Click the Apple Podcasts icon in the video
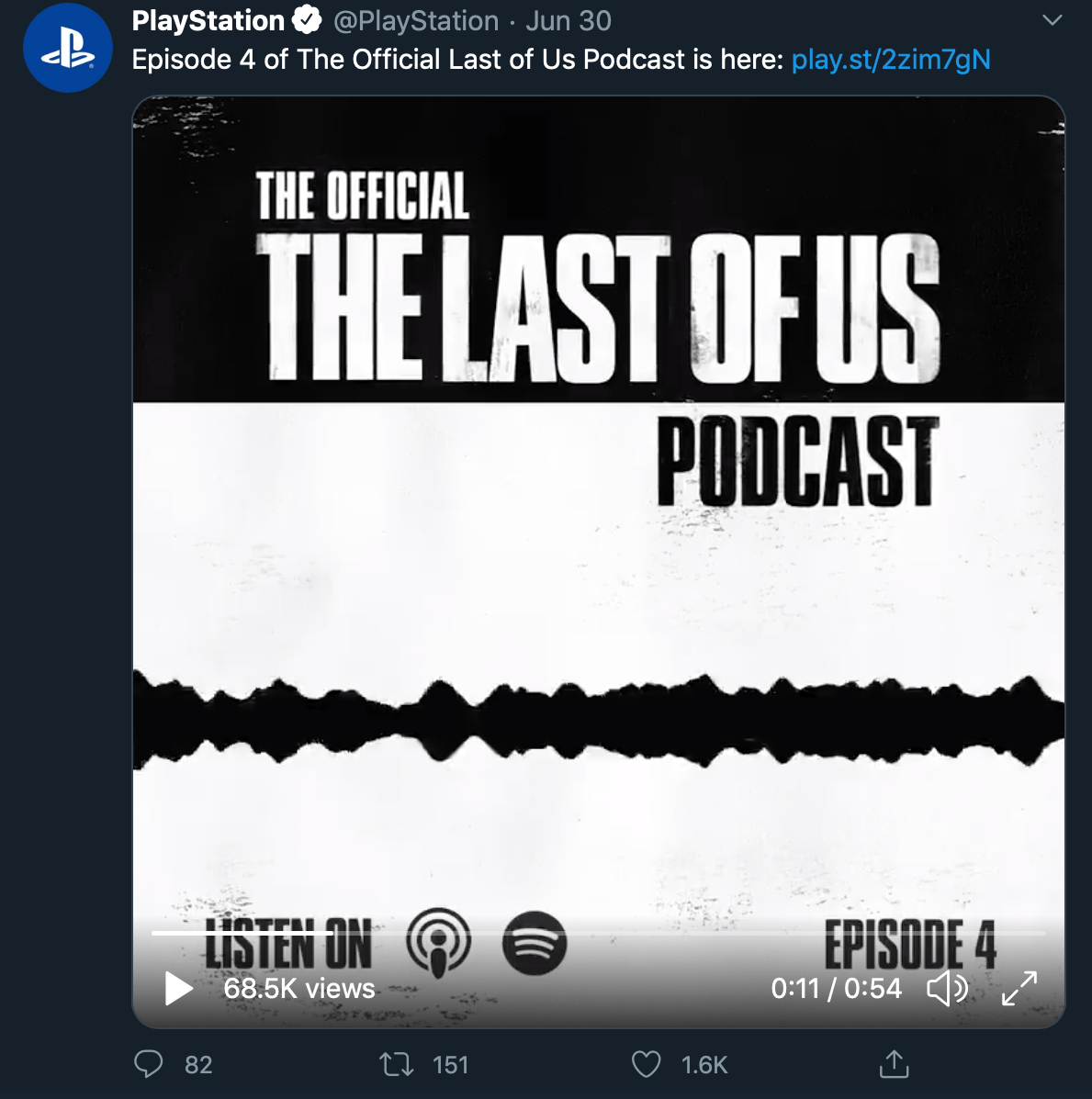 (438, 943)
